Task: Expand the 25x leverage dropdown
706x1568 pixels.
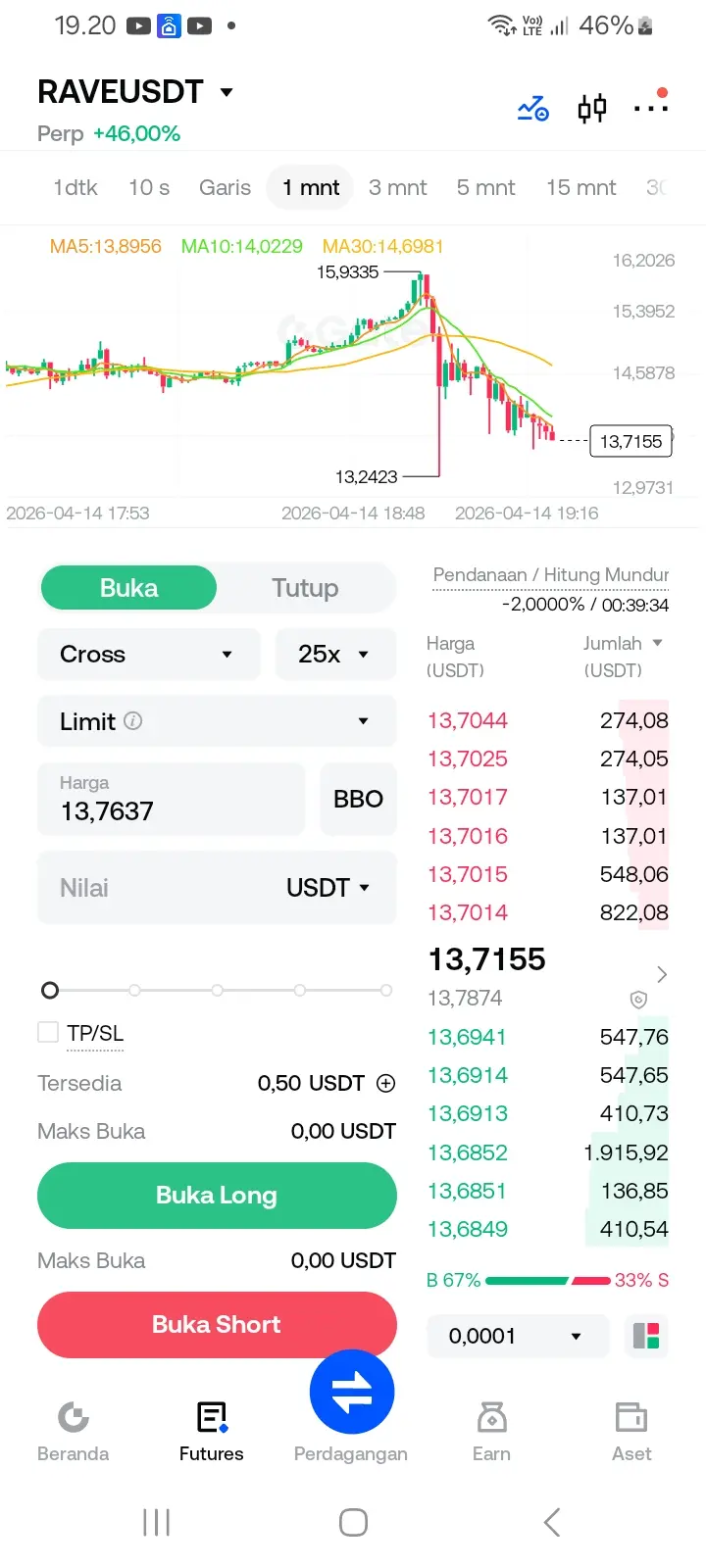Action: 335,654
